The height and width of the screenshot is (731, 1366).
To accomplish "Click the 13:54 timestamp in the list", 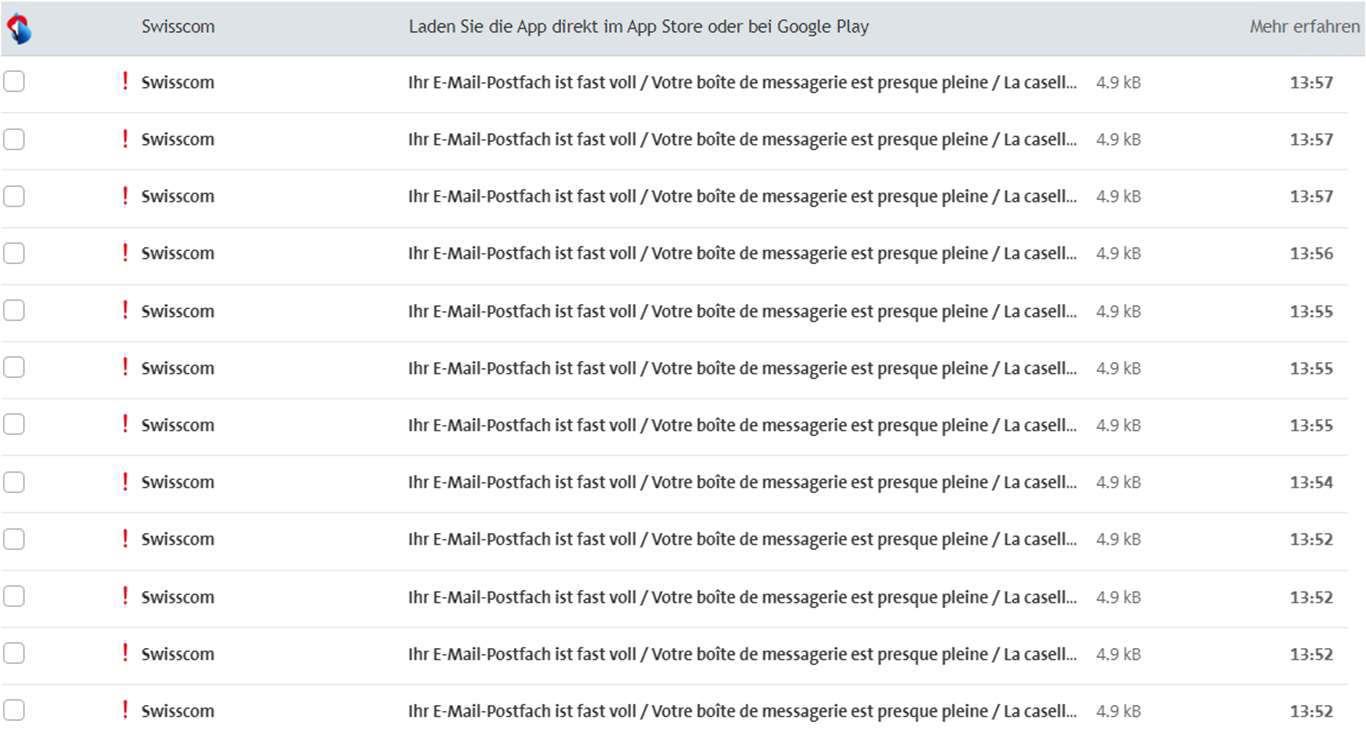I will pyautogui.click(x=1311, y=482).
